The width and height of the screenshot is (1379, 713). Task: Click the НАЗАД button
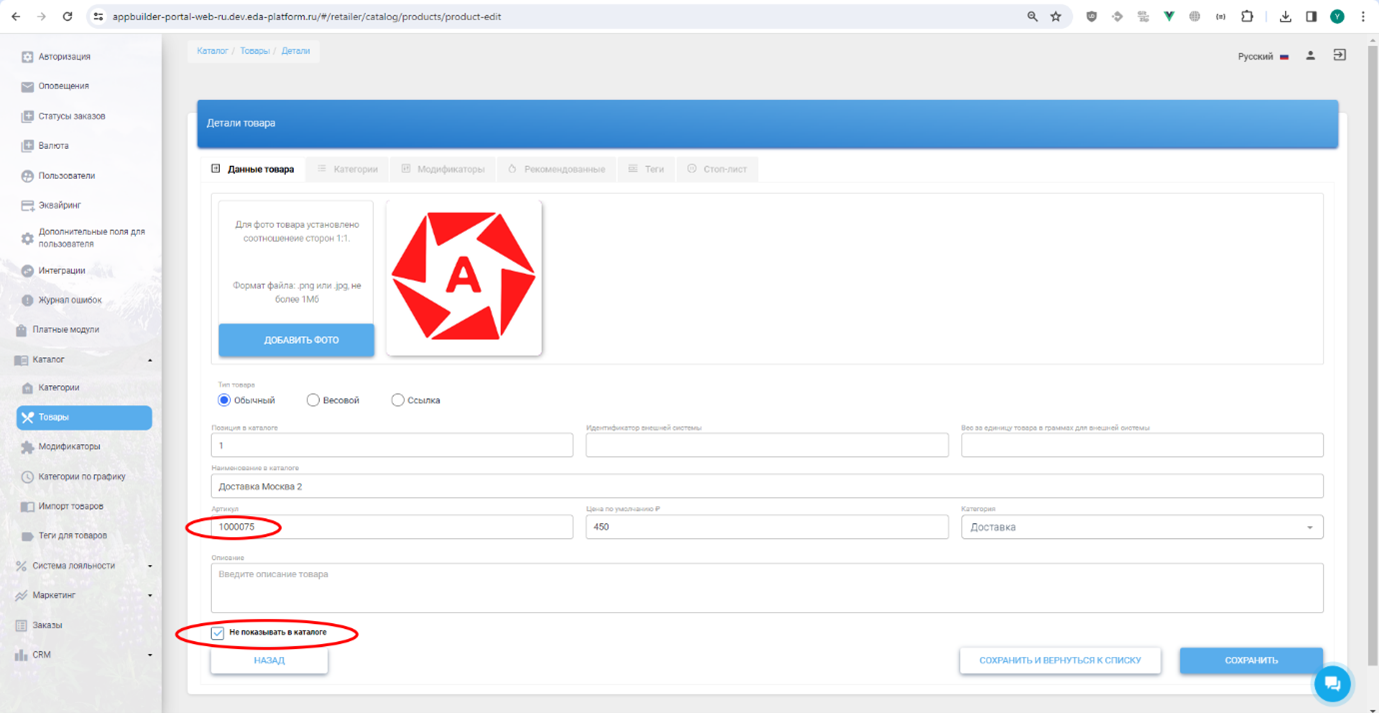[x=269, y=660]
